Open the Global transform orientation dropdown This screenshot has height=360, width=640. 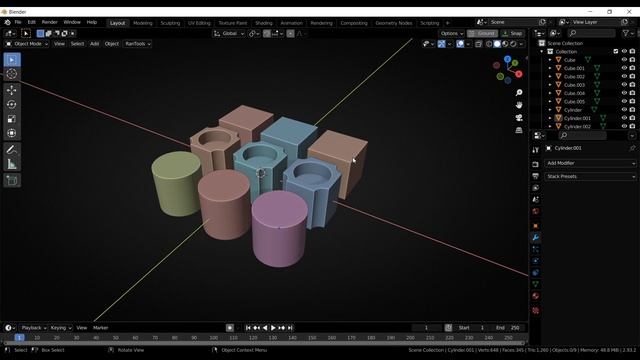[x=229, y=33]
